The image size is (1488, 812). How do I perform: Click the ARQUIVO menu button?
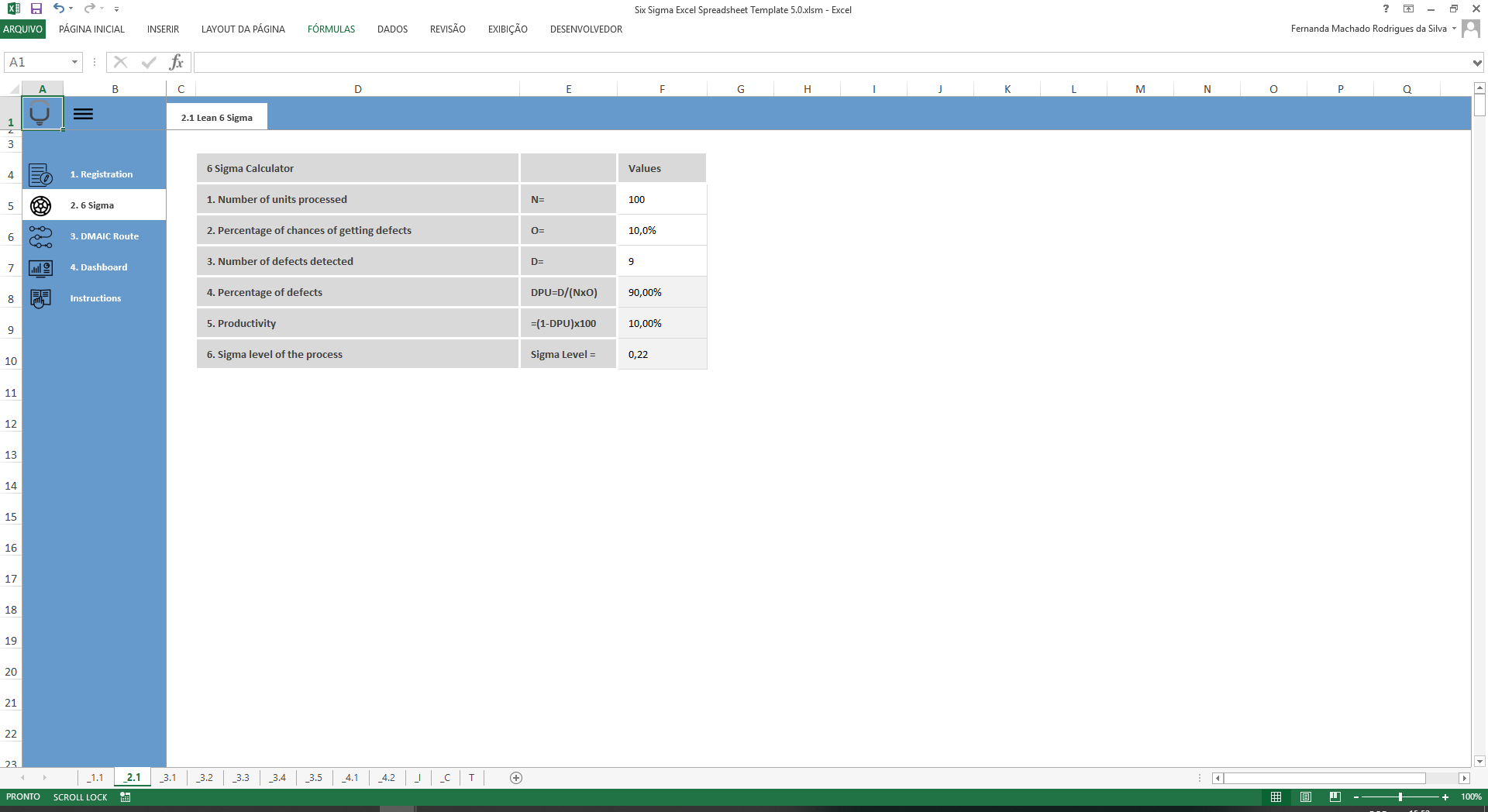point(23,29)
